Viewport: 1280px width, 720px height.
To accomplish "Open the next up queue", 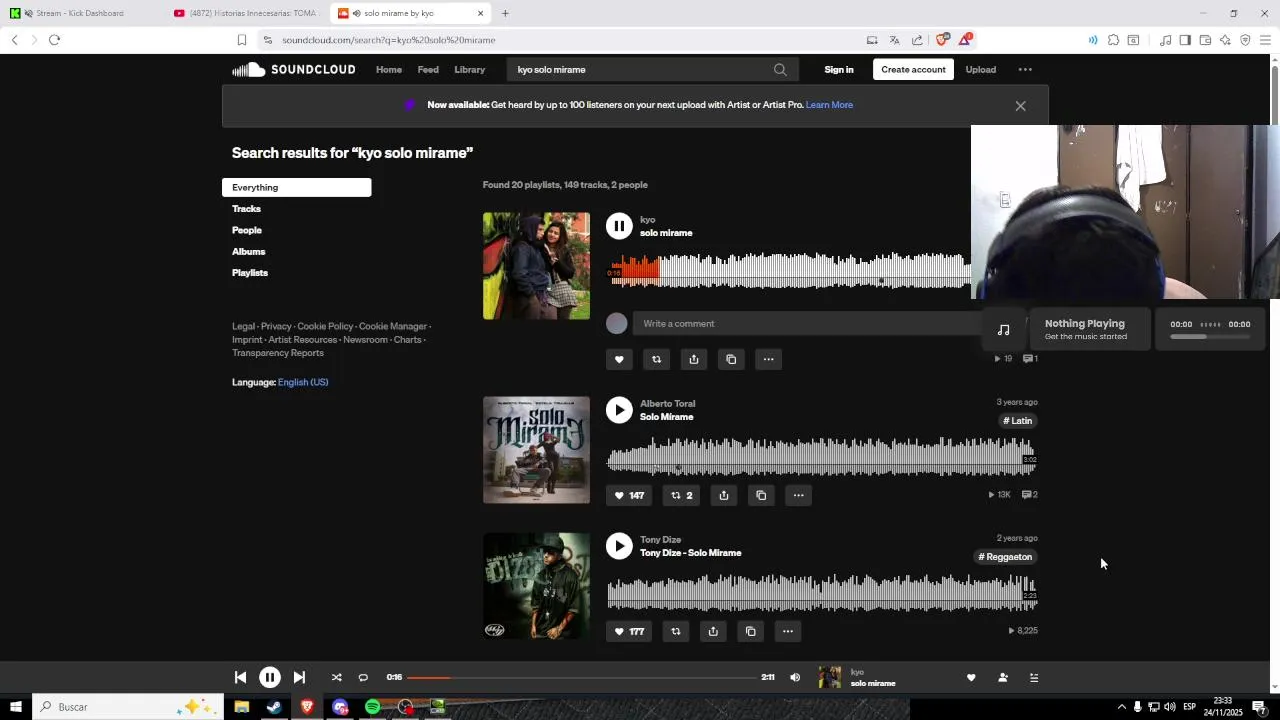I will 1034,677.
